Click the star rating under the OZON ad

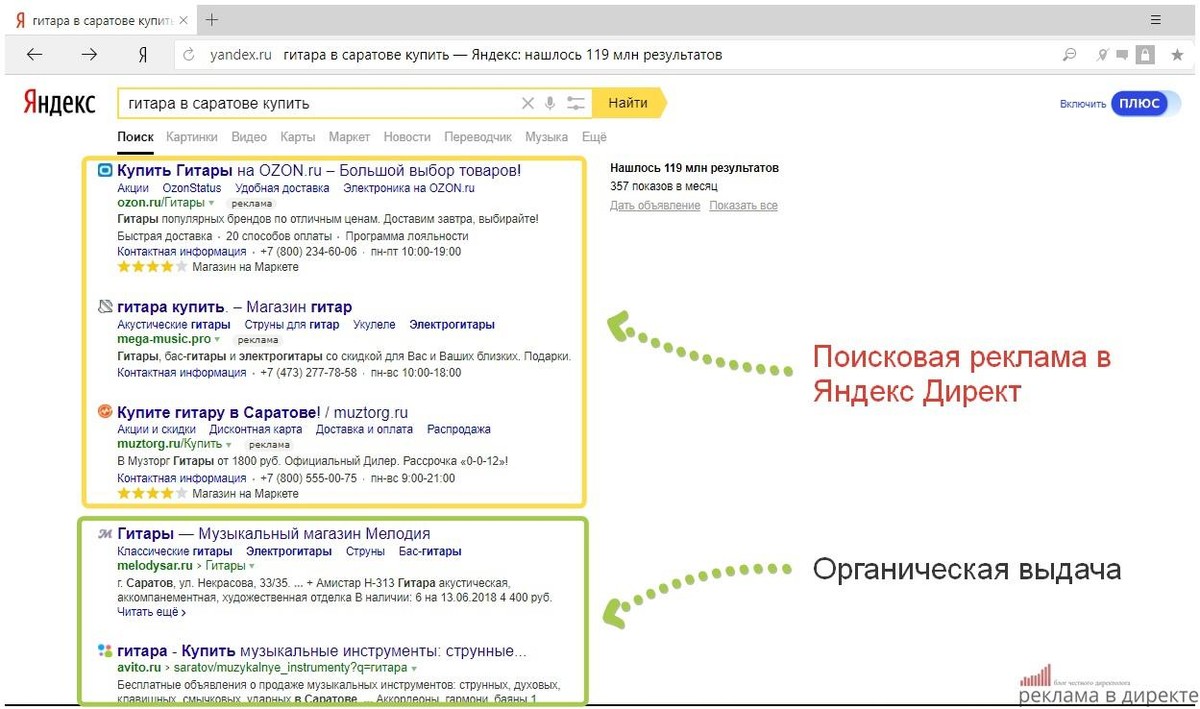[152, 267]
